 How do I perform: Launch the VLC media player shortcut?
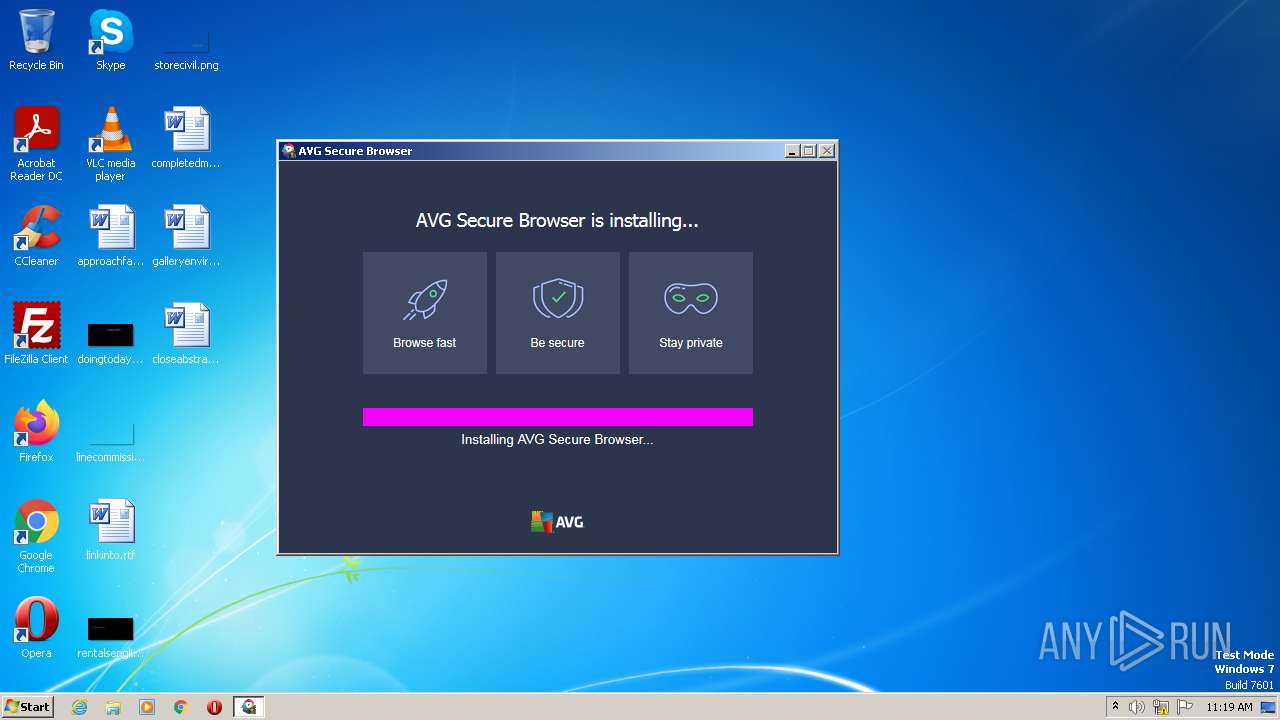coord(110,144)
